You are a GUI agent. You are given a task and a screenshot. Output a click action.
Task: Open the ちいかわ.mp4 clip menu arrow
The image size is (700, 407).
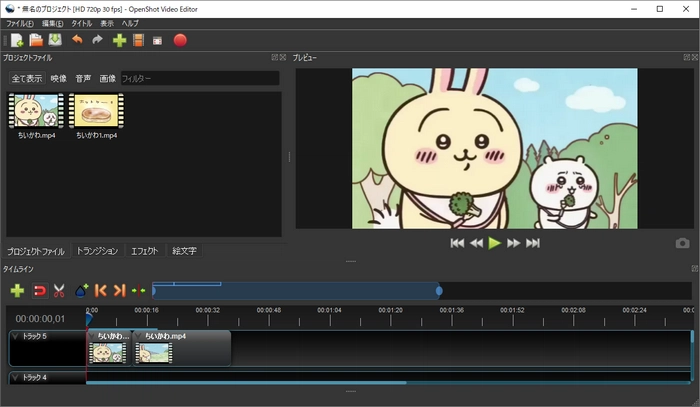(x=140, y=337)
